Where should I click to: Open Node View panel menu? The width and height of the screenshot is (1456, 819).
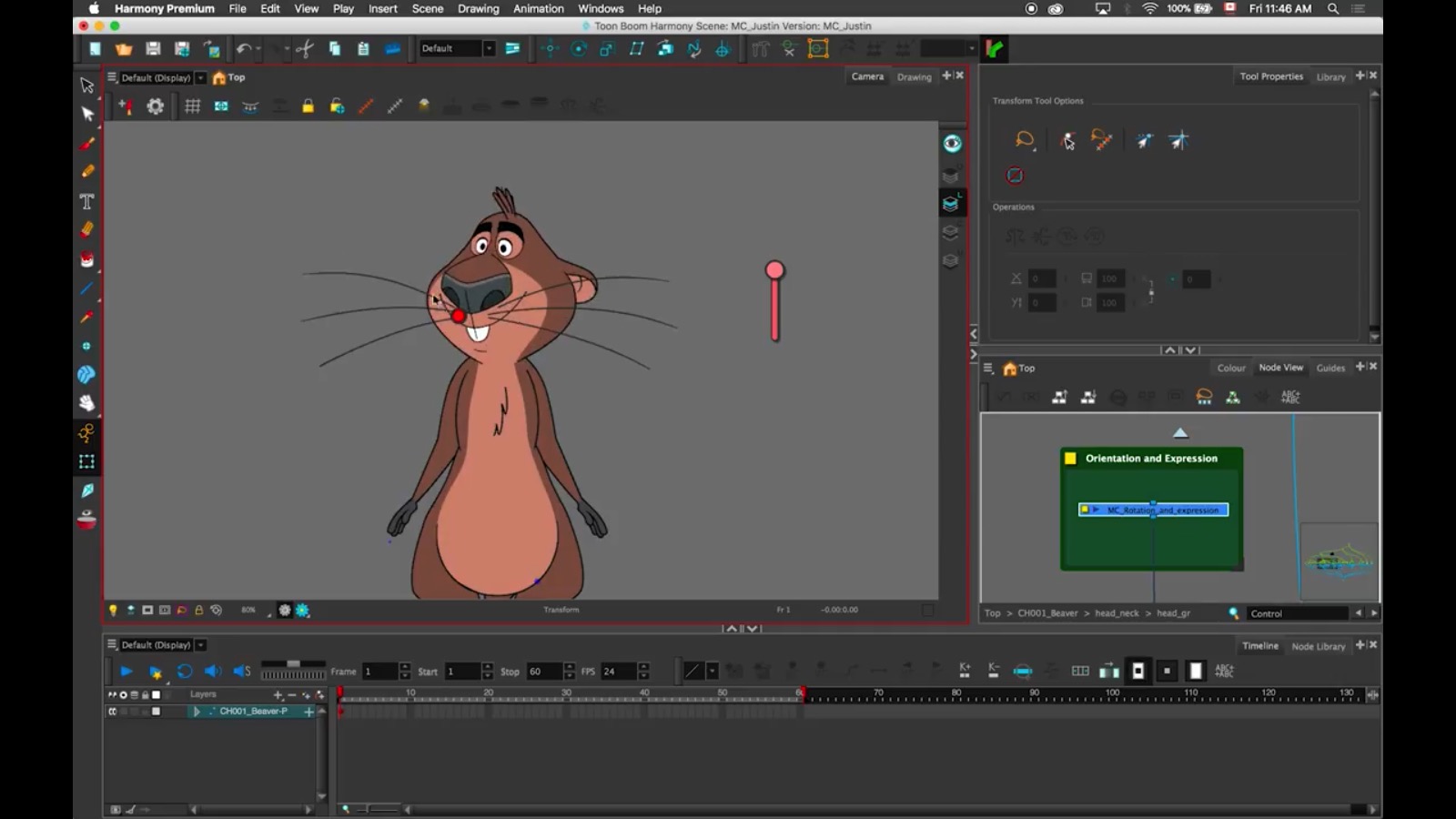[x=988, y=368]
